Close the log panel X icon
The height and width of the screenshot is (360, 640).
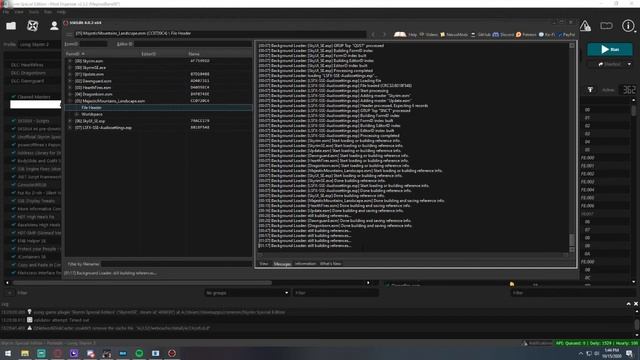pos(636,304)
